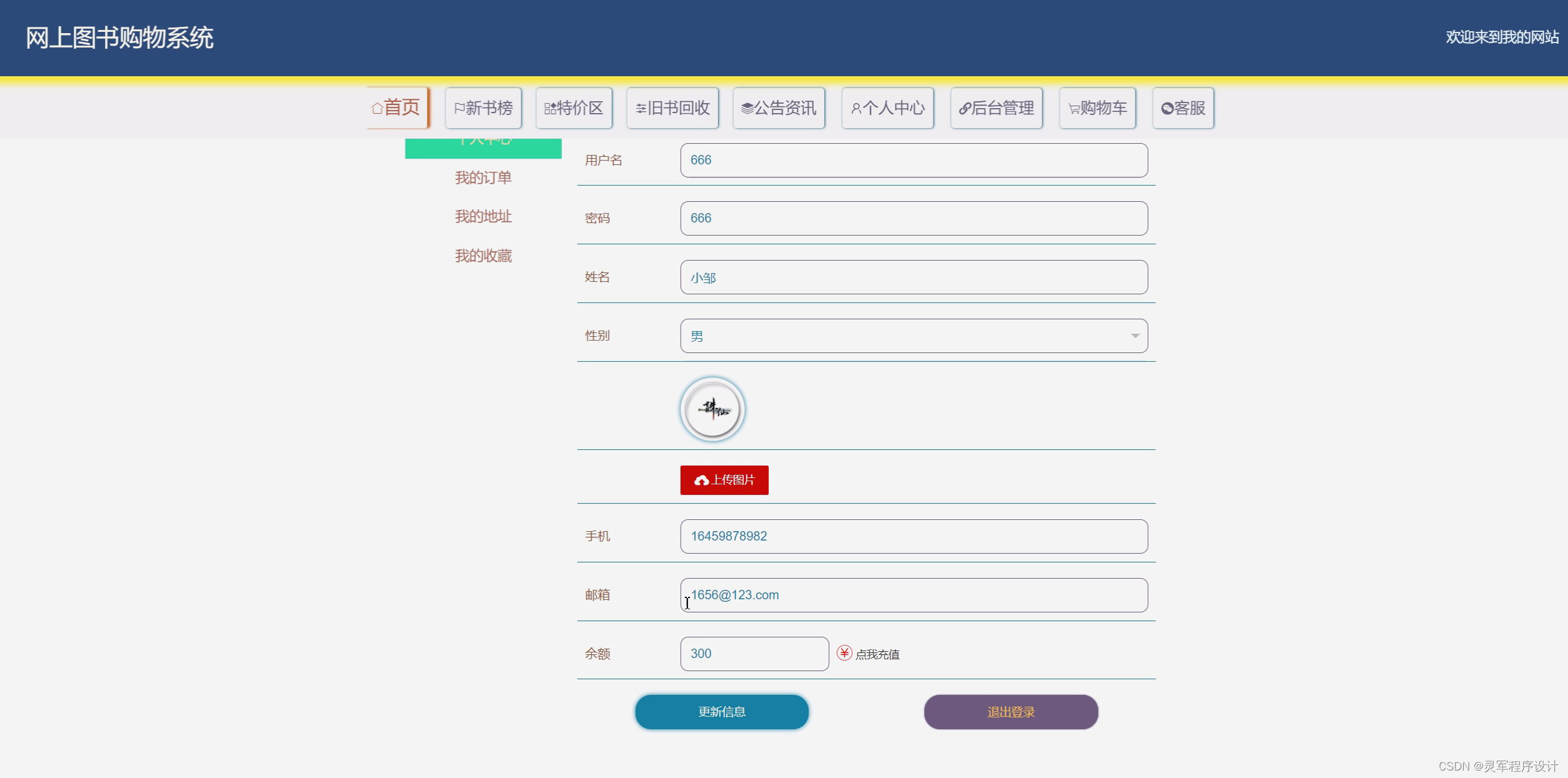Go to 我的收藏 in sidebar
Viewport: 1568px width, 778px height.
point(483,256)
